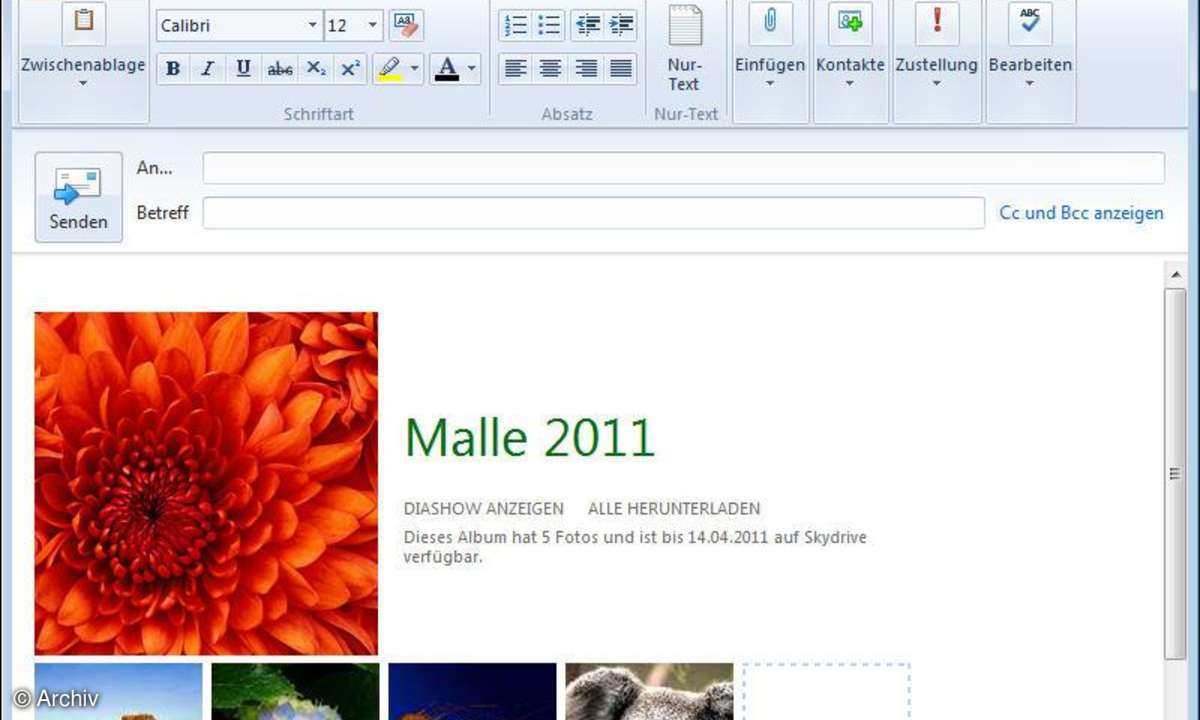Open the Zwischenablage clipboard icon
Screen dimensions: 1200x720
[84, 22]
